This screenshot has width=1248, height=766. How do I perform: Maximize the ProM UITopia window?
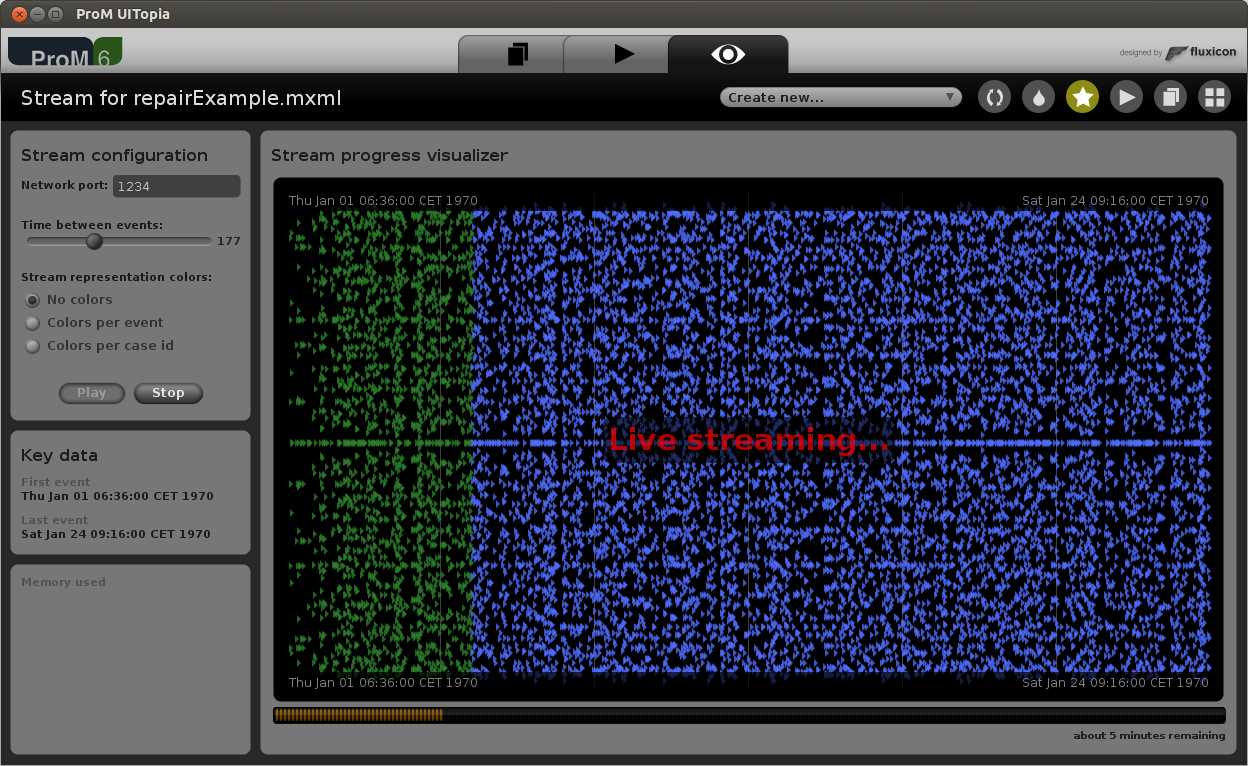(55, 14)
